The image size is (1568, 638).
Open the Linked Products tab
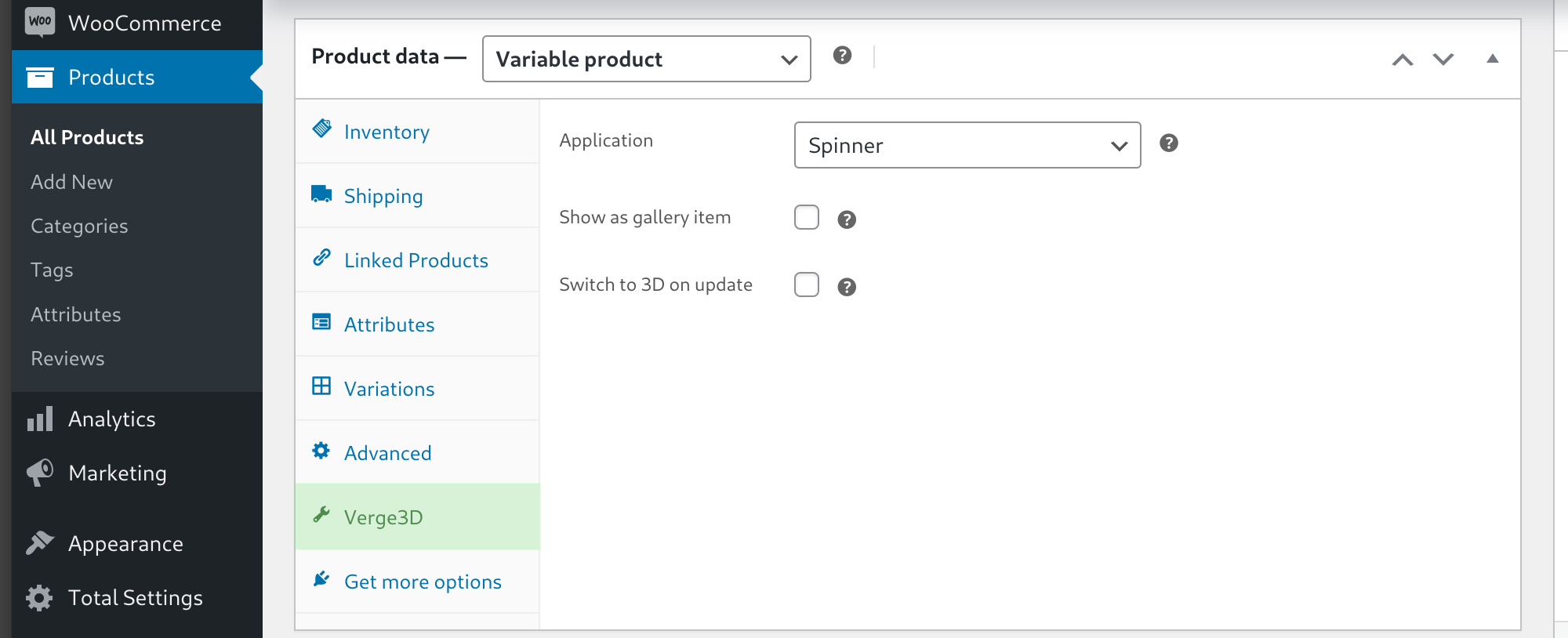pos(417,260)
